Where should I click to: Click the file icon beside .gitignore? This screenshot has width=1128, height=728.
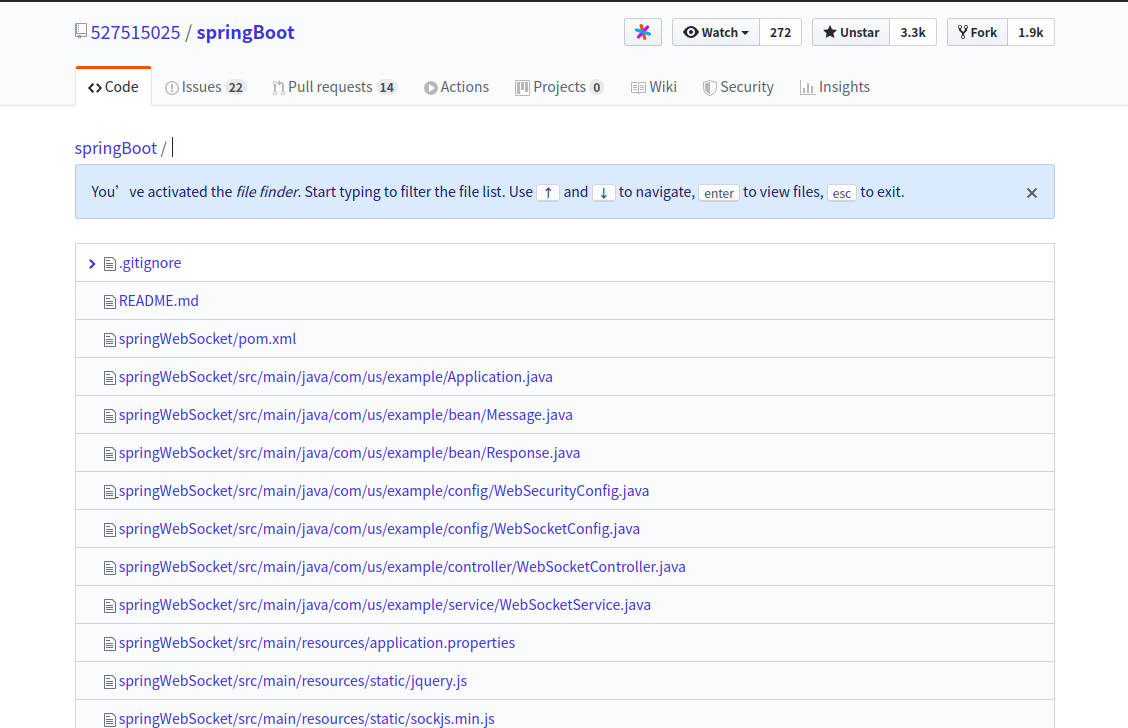[x=109, y=264]
